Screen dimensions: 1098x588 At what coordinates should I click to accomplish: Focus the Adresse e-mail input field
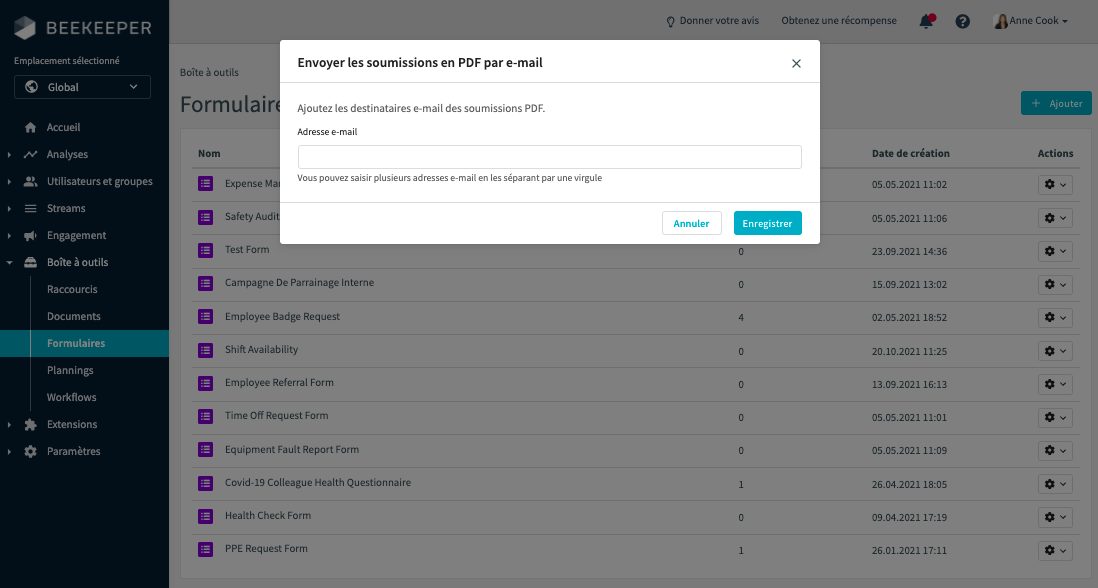[549, 157]
